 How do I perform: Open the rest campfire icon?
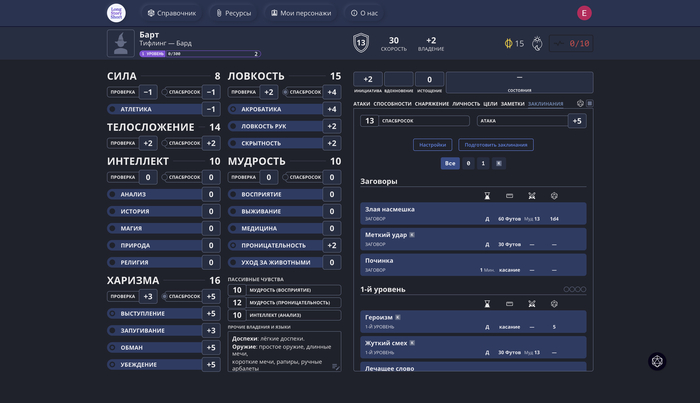(537, 43)
